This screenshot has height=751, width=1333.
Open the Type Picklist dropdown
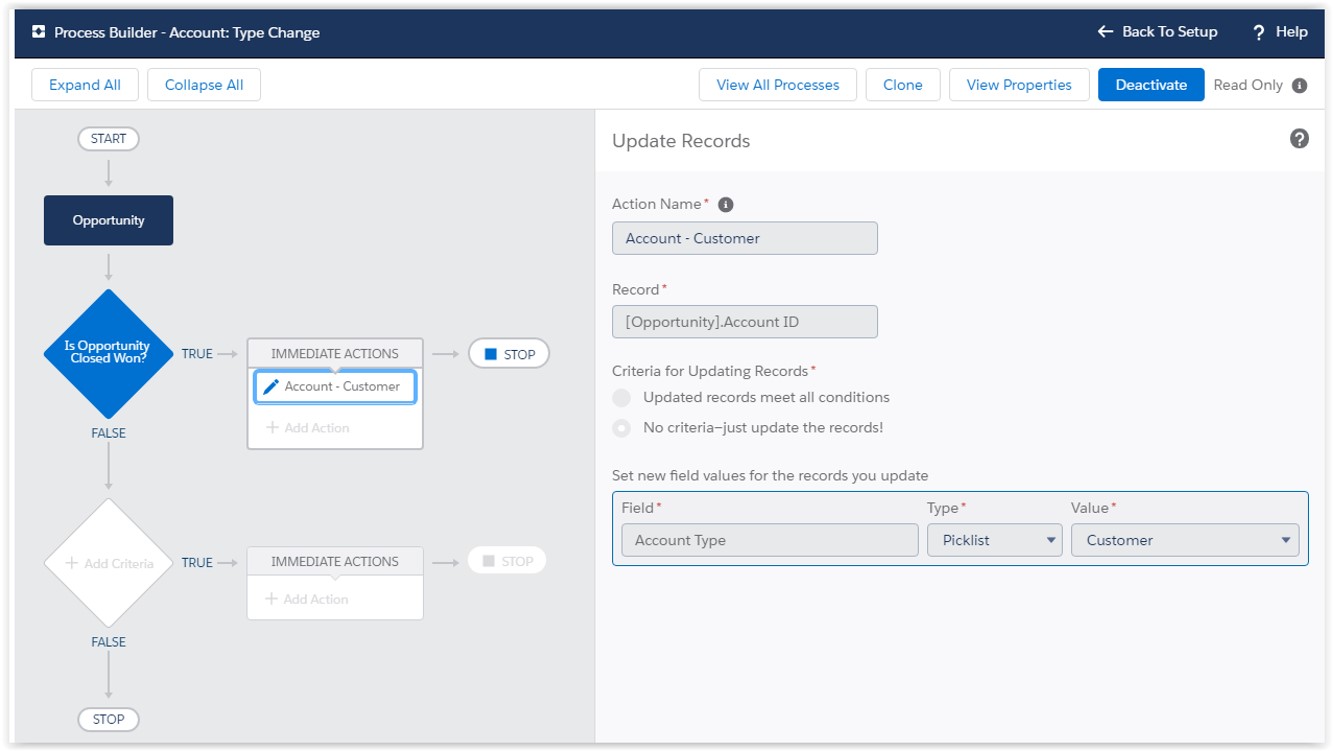994,540
